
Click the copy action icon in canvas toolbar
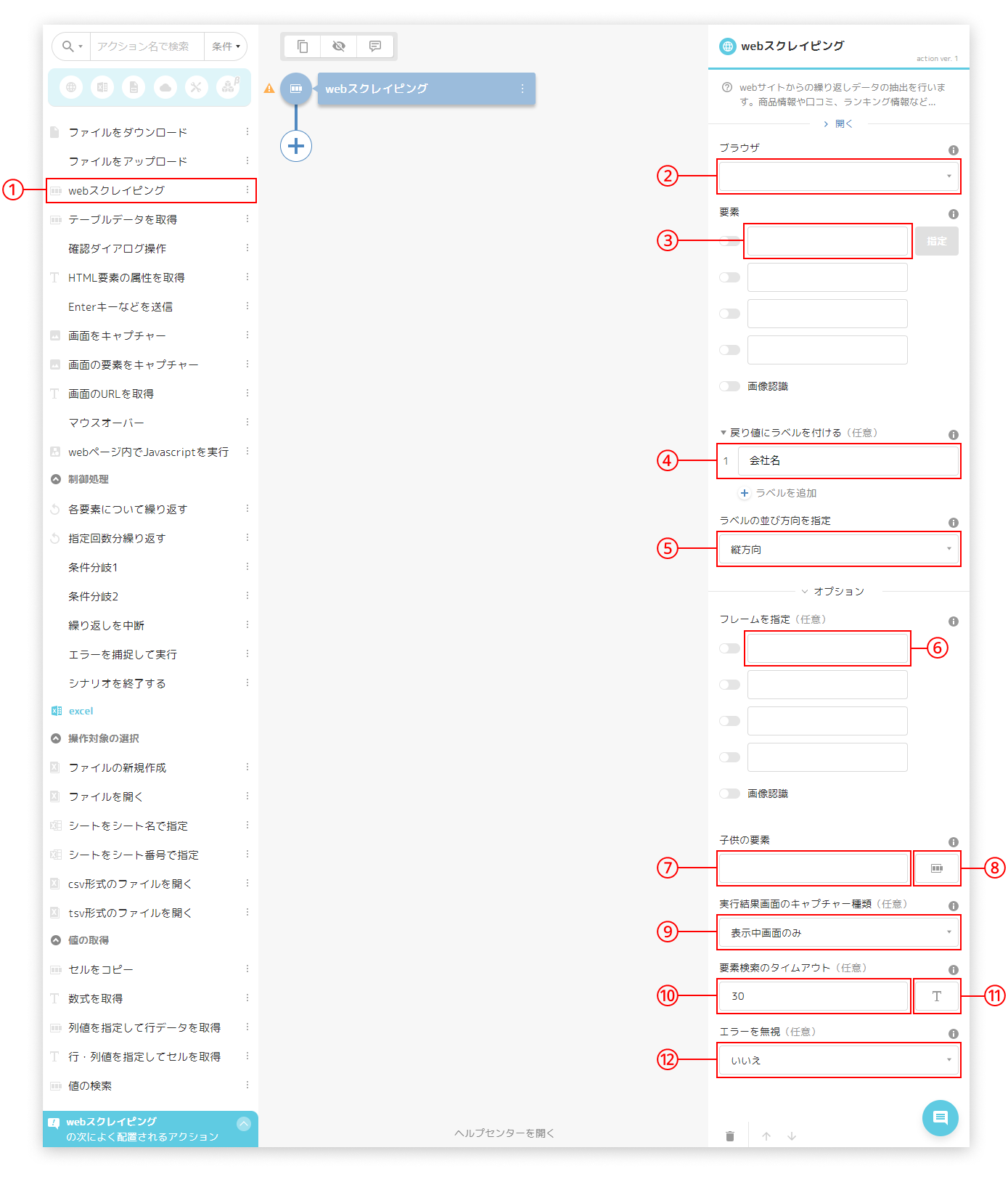click(x=303, y=46)
